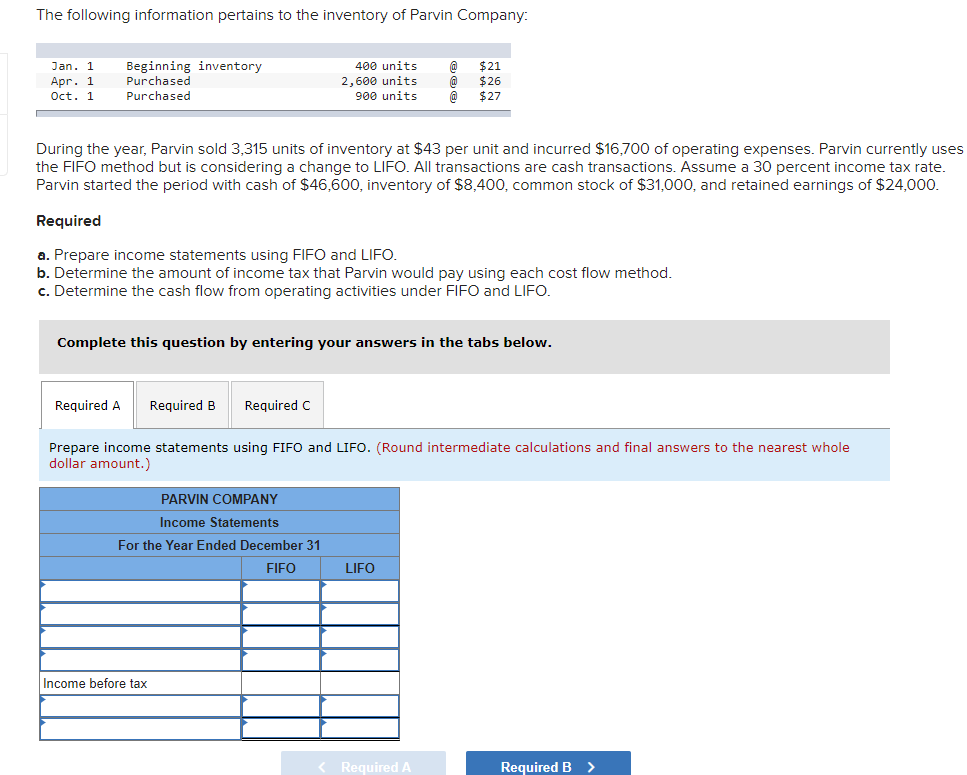Click the For the Year Ended December 31 heading

219,545
